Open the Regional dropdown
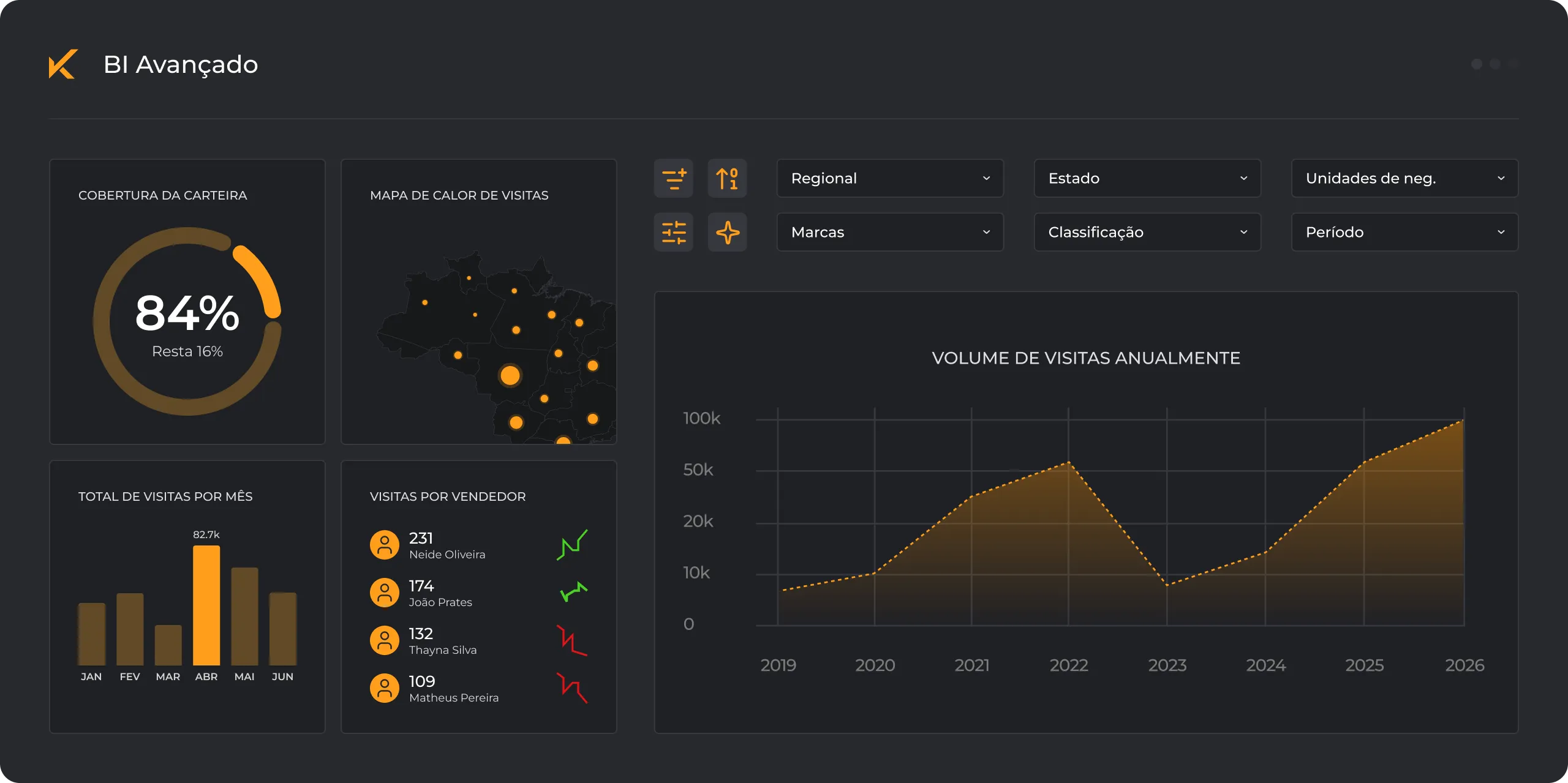The image size is (1568, 783). 889,178
